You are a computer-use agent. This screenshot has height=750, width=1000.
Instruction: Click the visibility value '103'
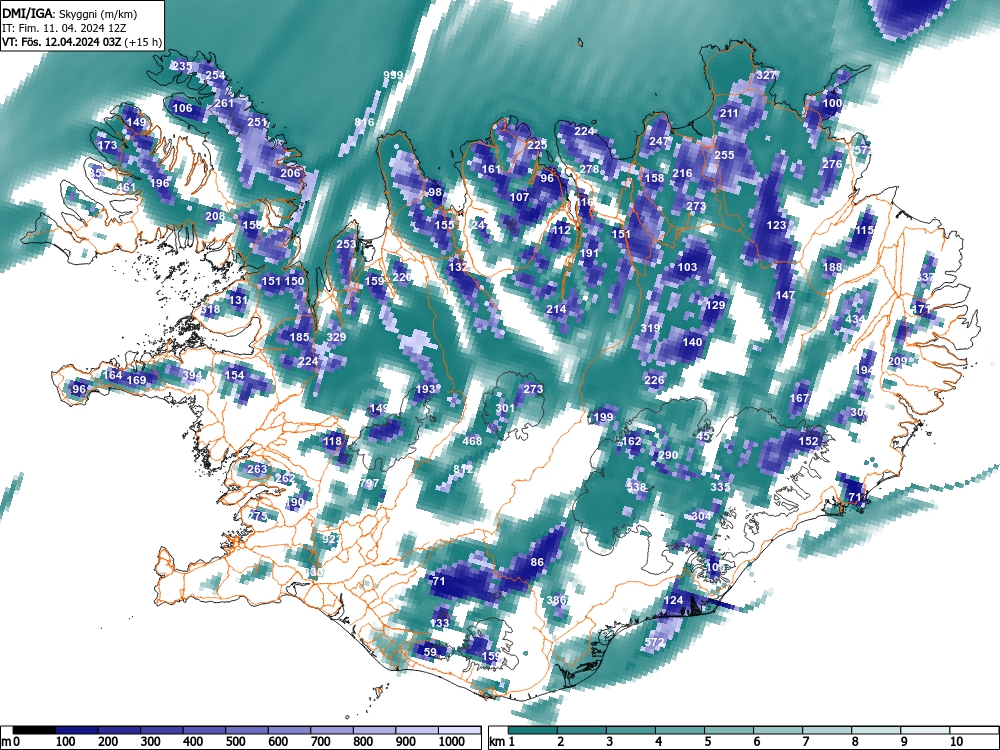pos(687,267)
